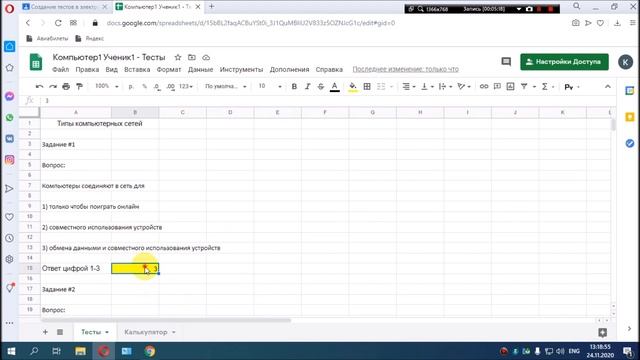Screen dimensions: 640x360
Task: Open the Файл menu
Action: pos(60,69)
